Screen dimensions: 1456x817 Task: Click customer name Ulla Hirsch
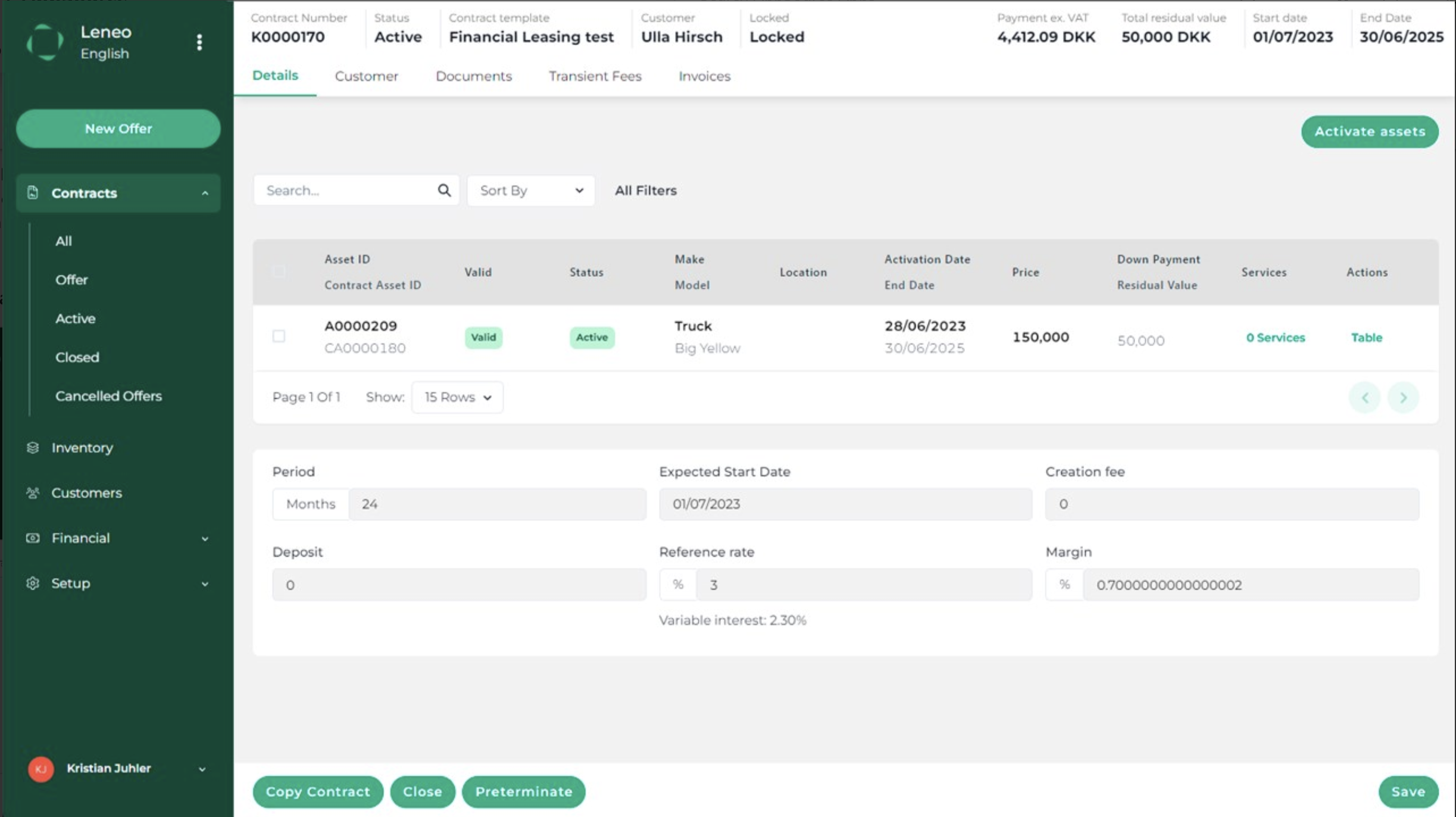pyautogui.click(x=682, y=37)
